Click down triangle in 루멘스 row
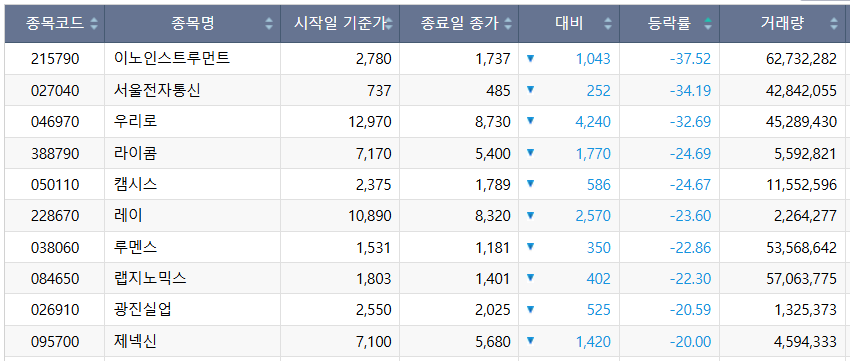 pos(530,246)
